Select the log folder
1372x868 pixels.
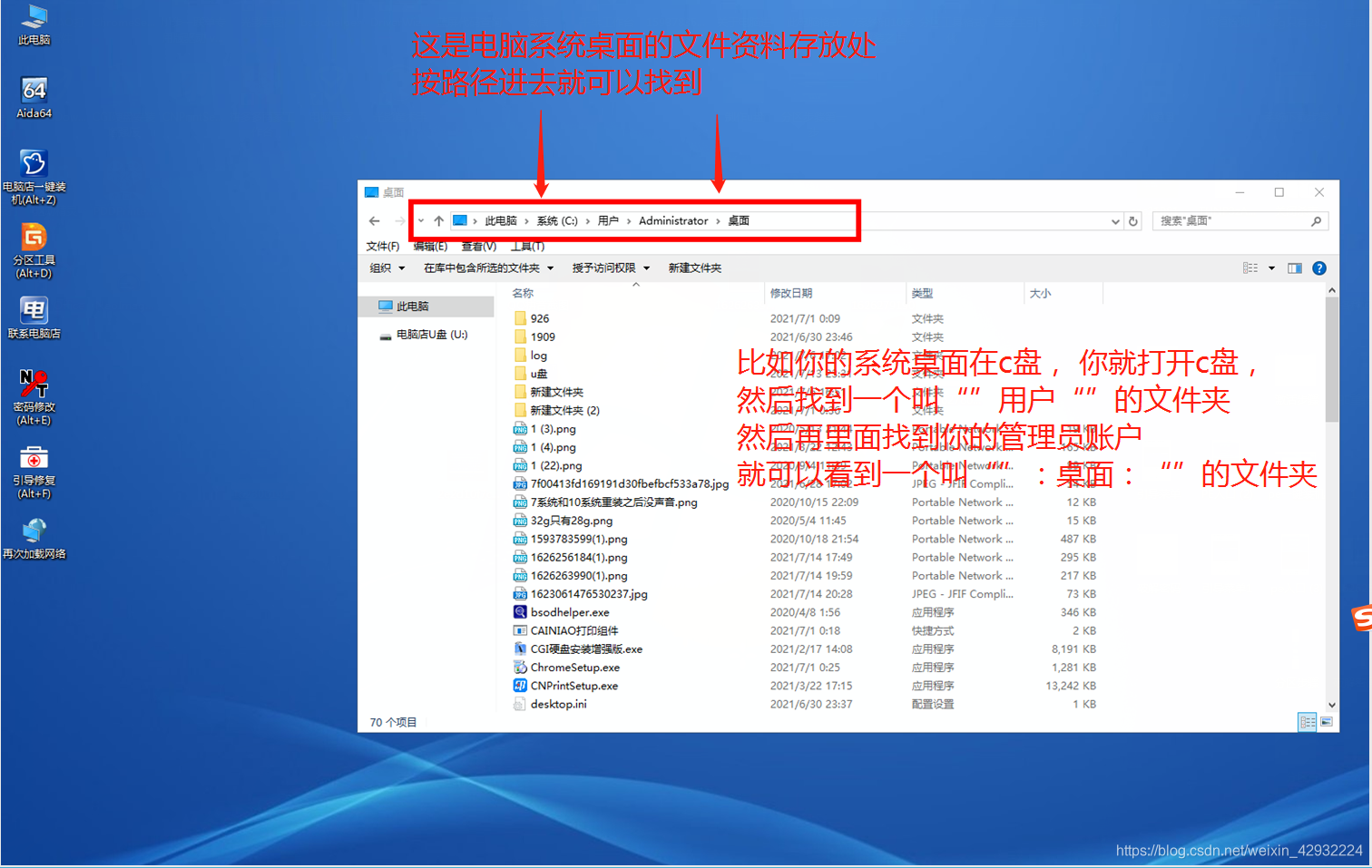(539, 356)
